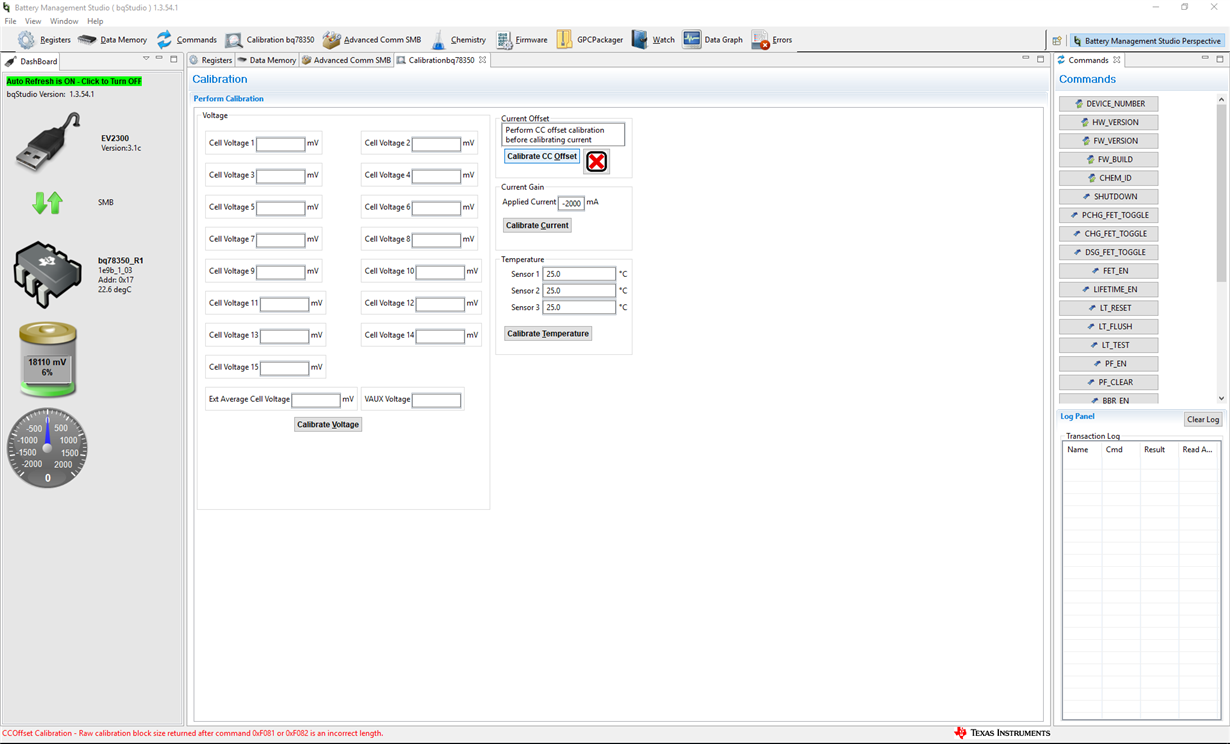
Task: Send the HW_VERSION command
Action: 1109,122
